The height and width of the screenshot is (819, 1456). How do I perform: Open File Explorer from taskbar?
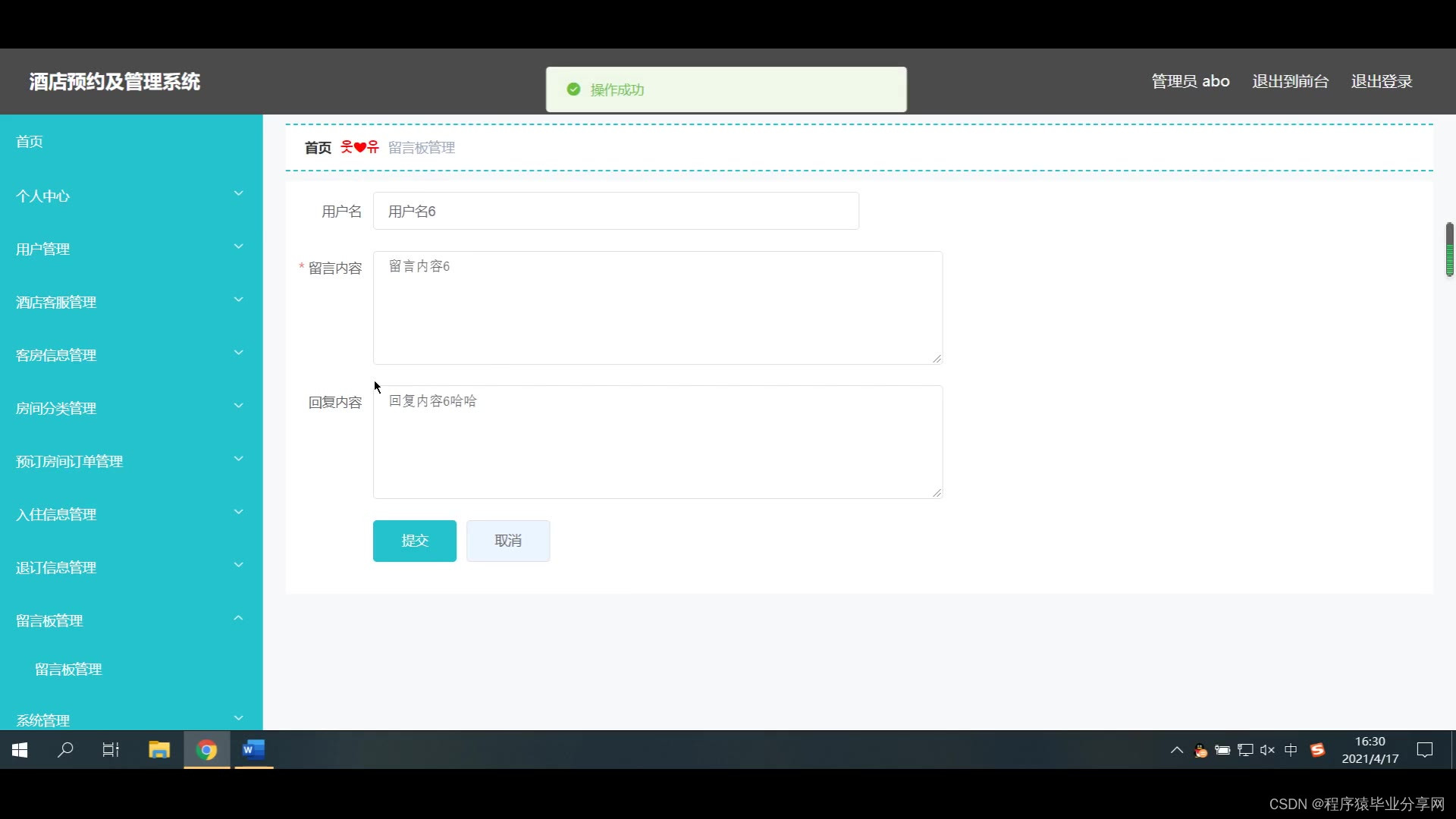[x=159, y=750]
